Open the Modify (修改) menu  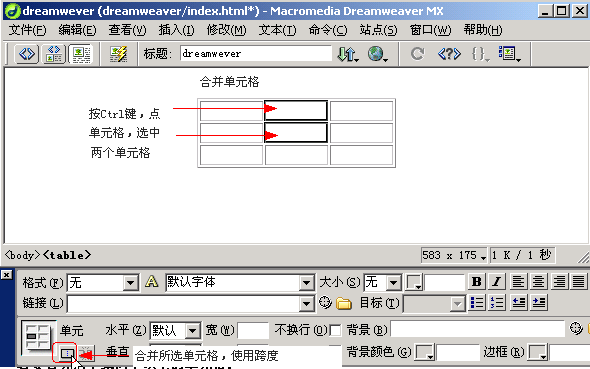[227, 30]
